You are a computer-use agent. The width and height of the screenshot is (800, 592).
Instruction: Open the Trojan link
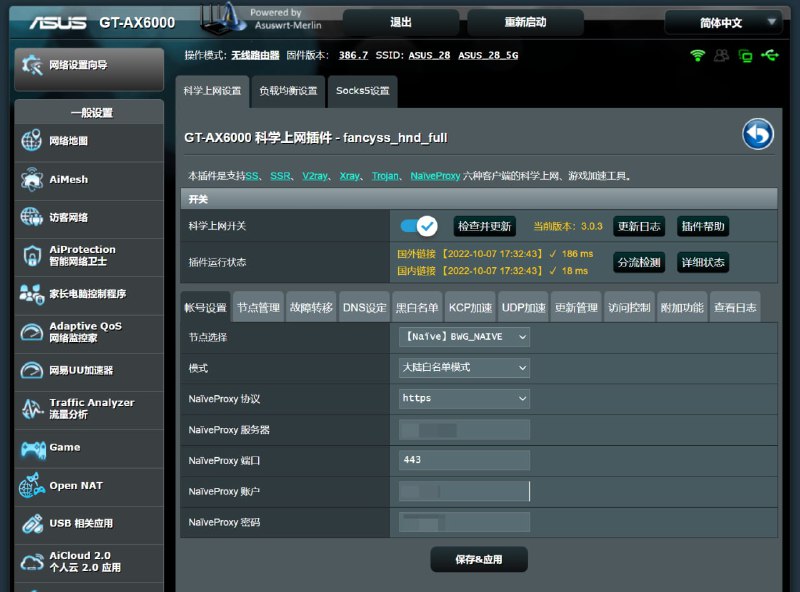(385, 176)
